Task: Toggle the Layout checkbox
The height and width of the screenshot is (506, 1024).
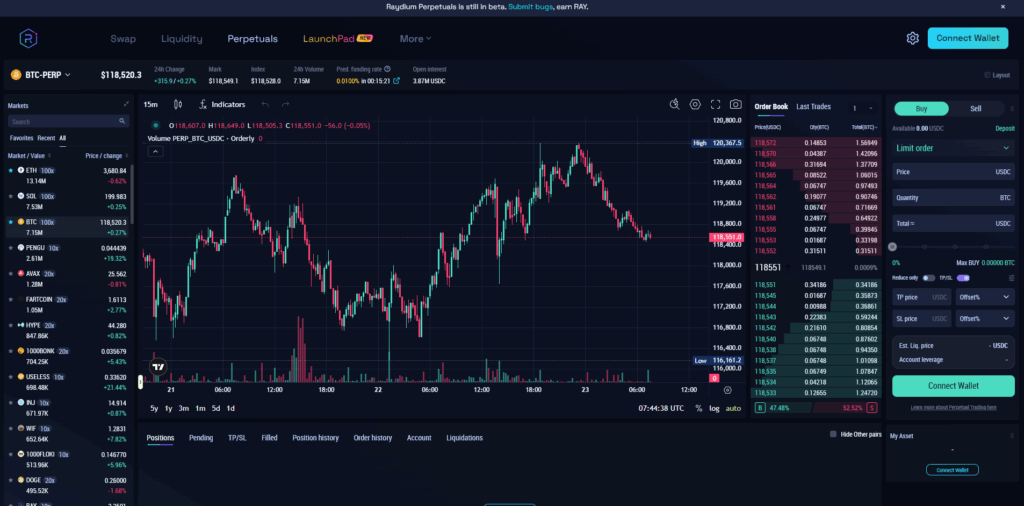Action: tap(987, 75)
